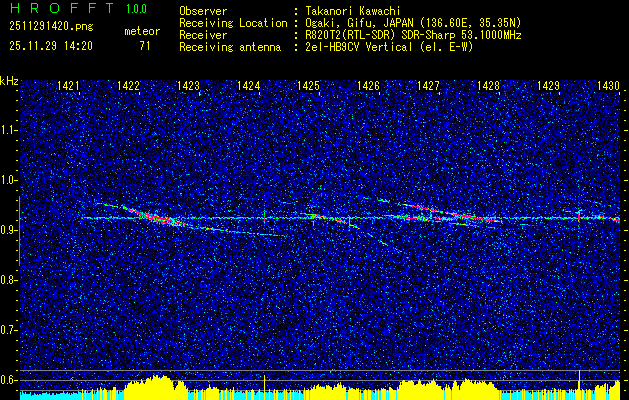
Task: Click the 1426 time marker
Action: point(369,85)
